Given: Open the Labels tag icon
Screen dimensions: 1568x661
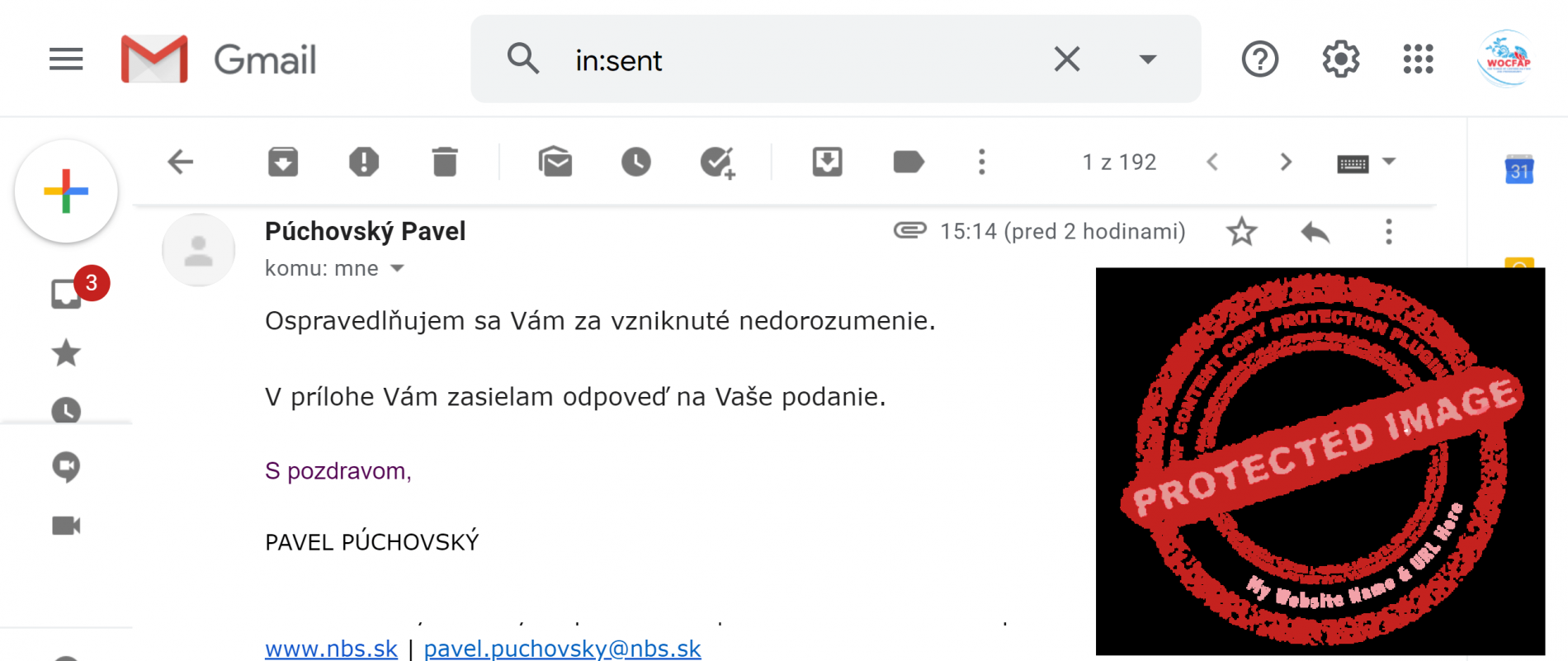Looking at the screenshot, I should 909,162.
